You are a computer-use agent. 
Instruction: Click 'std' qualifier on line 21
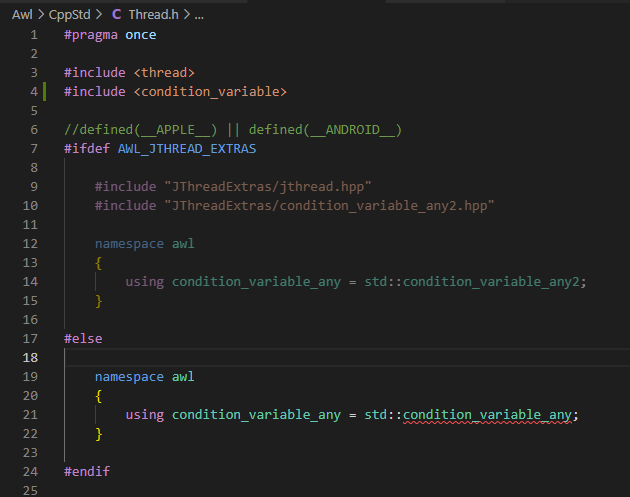[x=376, y=415]
